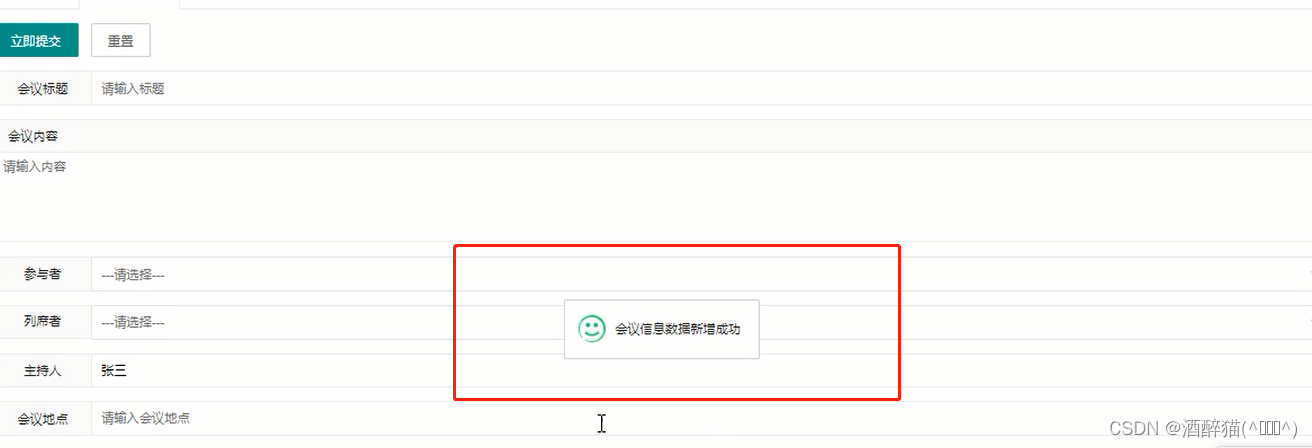The image size is (1312, 448).
Task: Expand 参与者 dropdown arrow at right edge
Action: [x=1308, y=274]
